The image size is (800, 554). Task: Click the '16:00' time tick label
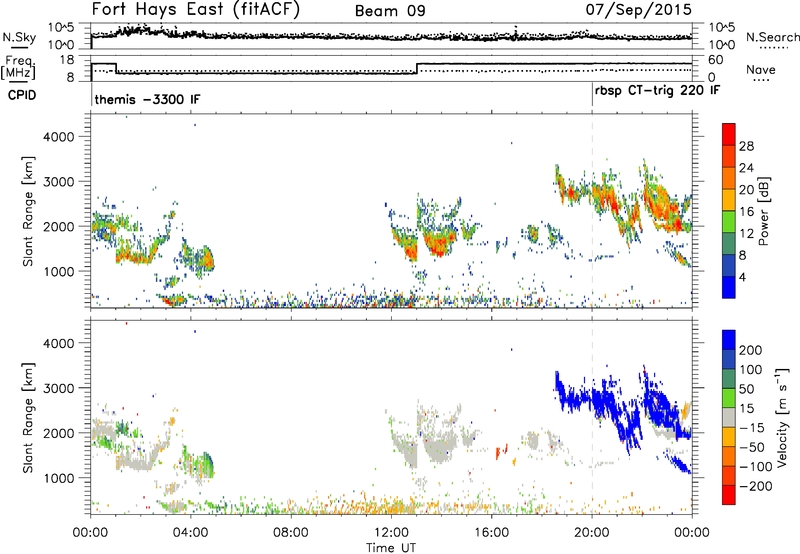[491, 533]
